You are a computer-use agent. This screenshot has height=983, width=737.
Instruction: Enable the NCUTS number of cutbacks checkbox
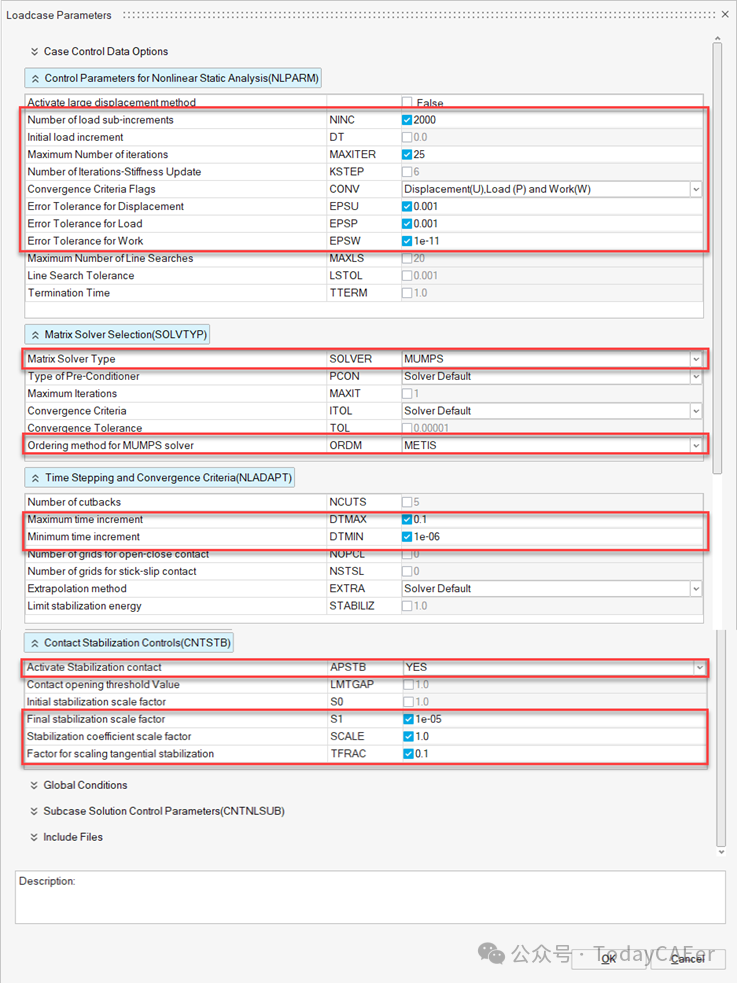coord(407,502)
